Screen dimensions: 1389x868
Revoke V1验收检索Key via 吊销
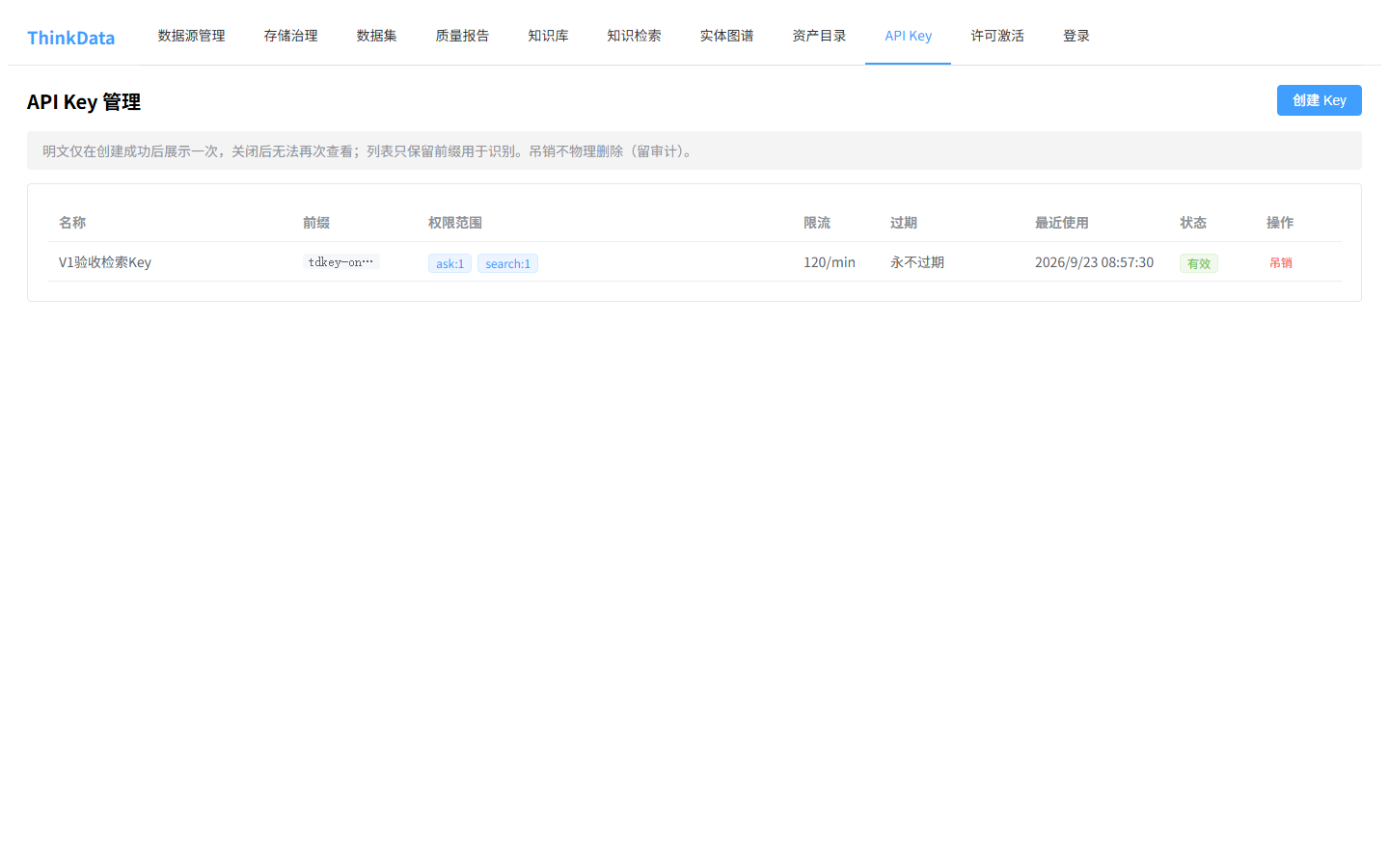pyautogui.click(x=1281, y=262)
